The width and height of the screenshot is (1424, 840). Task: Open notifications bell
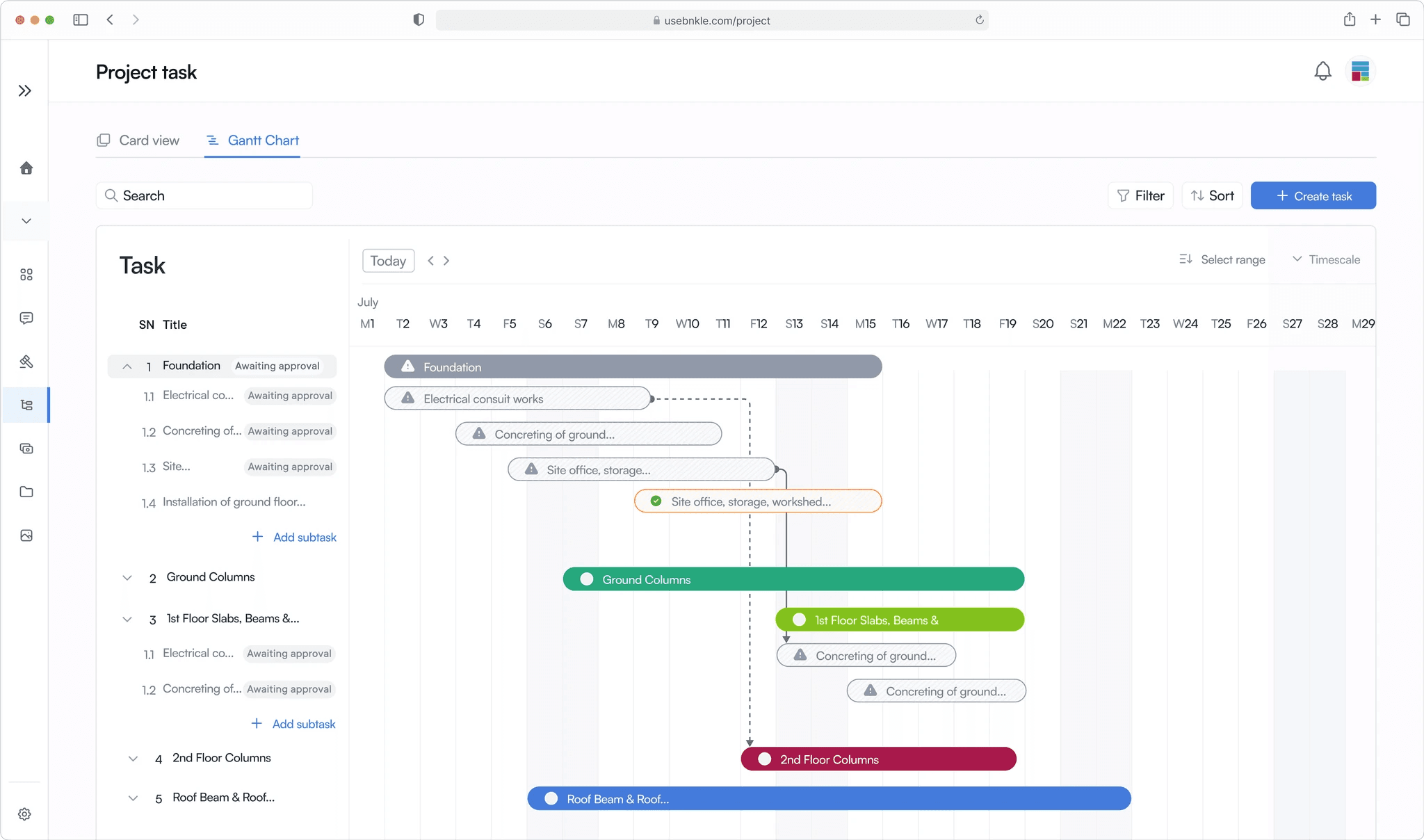pyautogui.click(x=1322, y=71)
